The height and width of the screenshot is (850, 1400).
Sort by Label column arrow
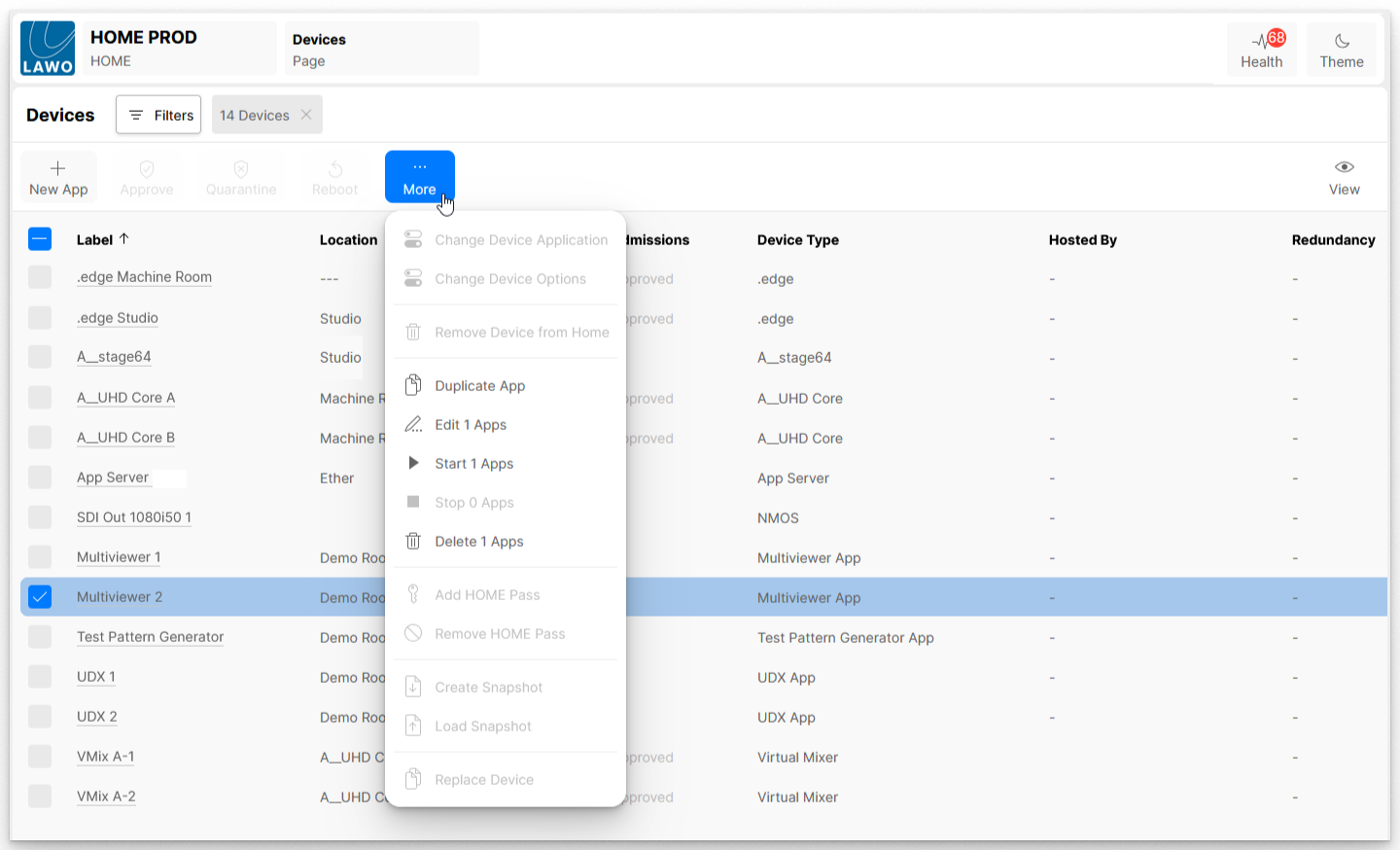click(124, 239)
